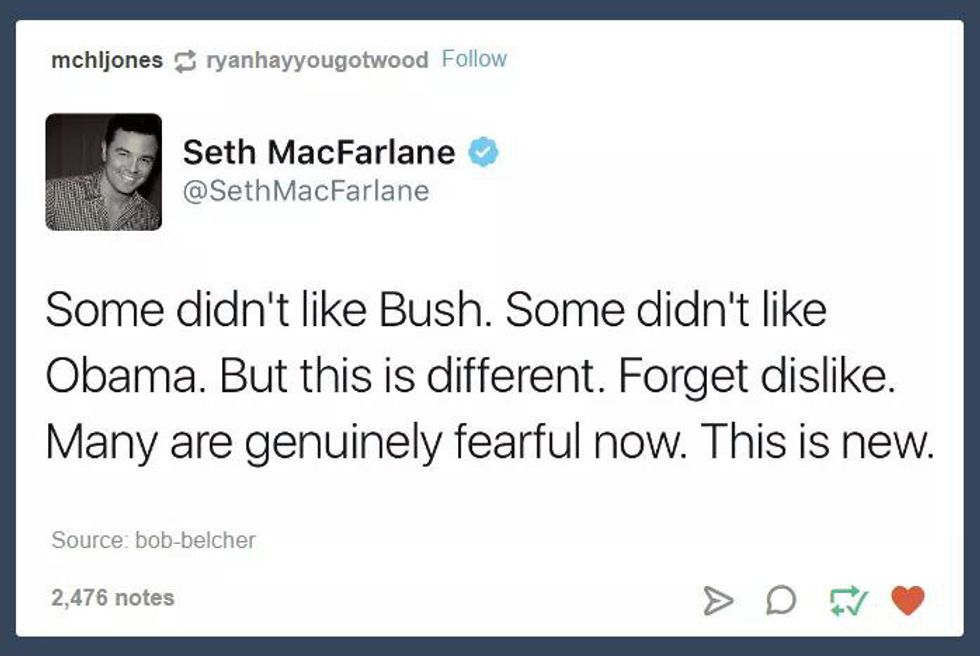Like the post with the heart icon
This screenshot has width=980, height=656.
pyautogui.click(x=907, y=600)
